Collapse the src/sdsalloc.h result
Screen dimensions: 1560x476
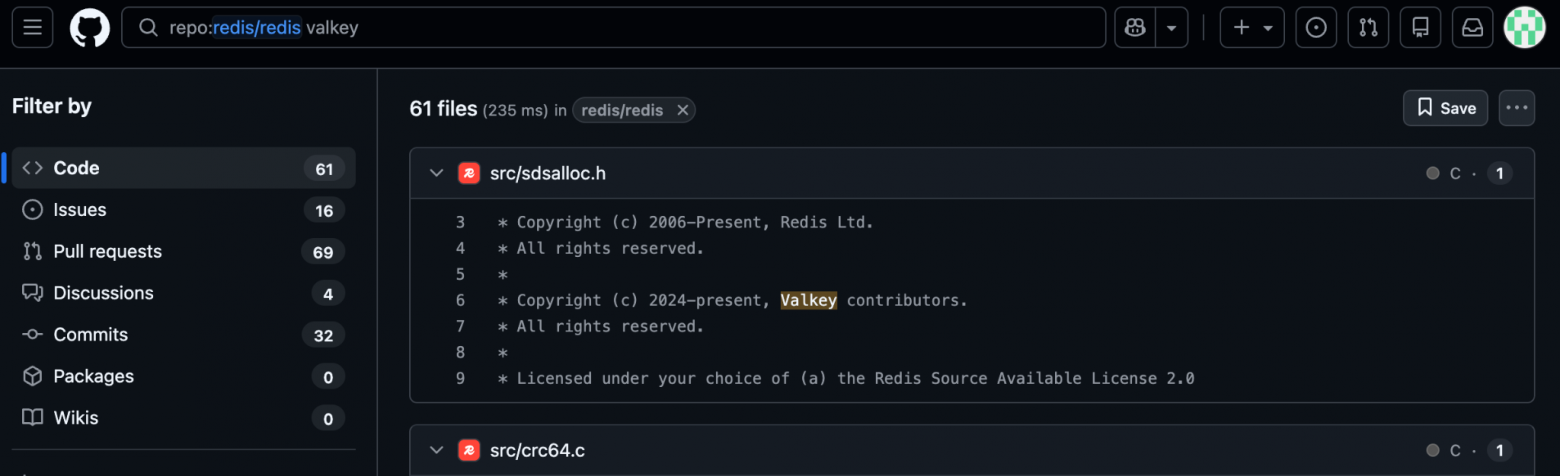click(436, 173)
